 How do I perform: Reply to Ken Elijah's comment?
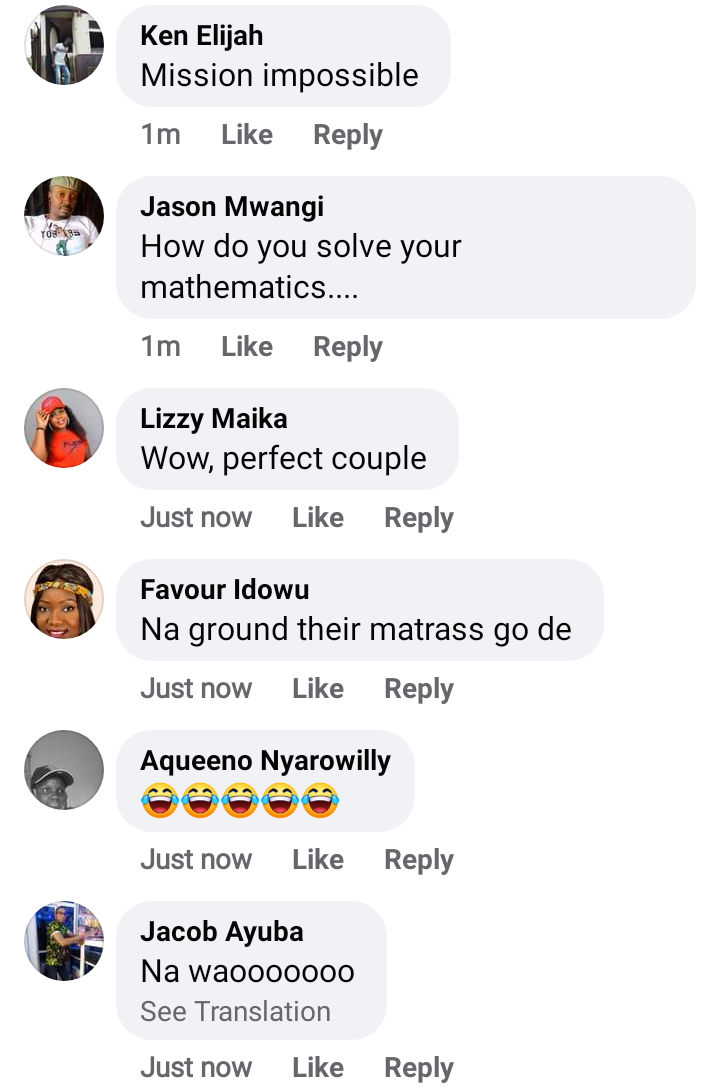348,135
